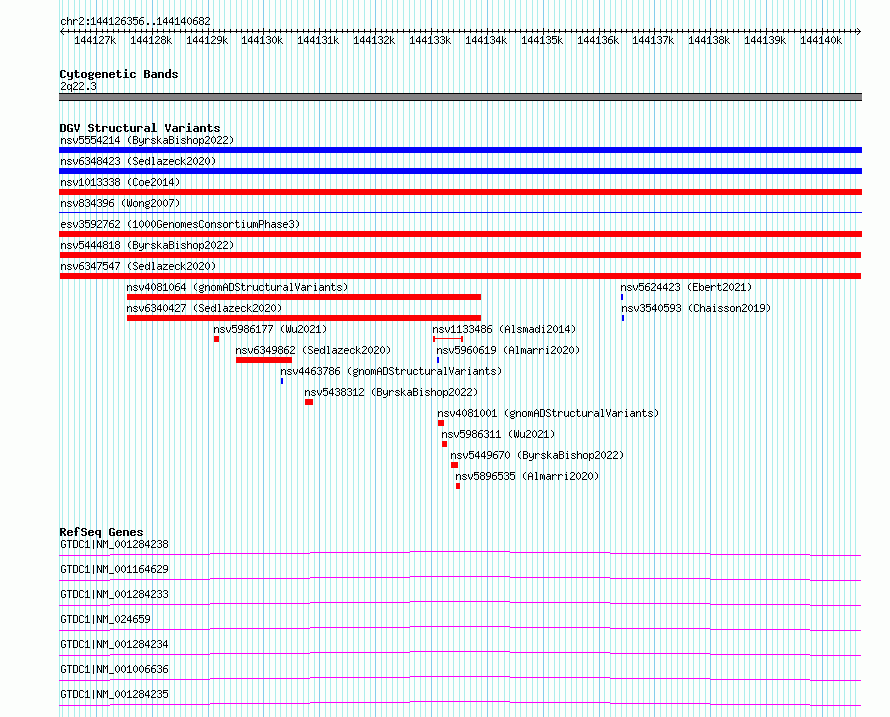Image resolution: width=890 pixels, height=717 pixels.
Task: Select the red bar beneath nsv6340427
Action: pos(304,318)
